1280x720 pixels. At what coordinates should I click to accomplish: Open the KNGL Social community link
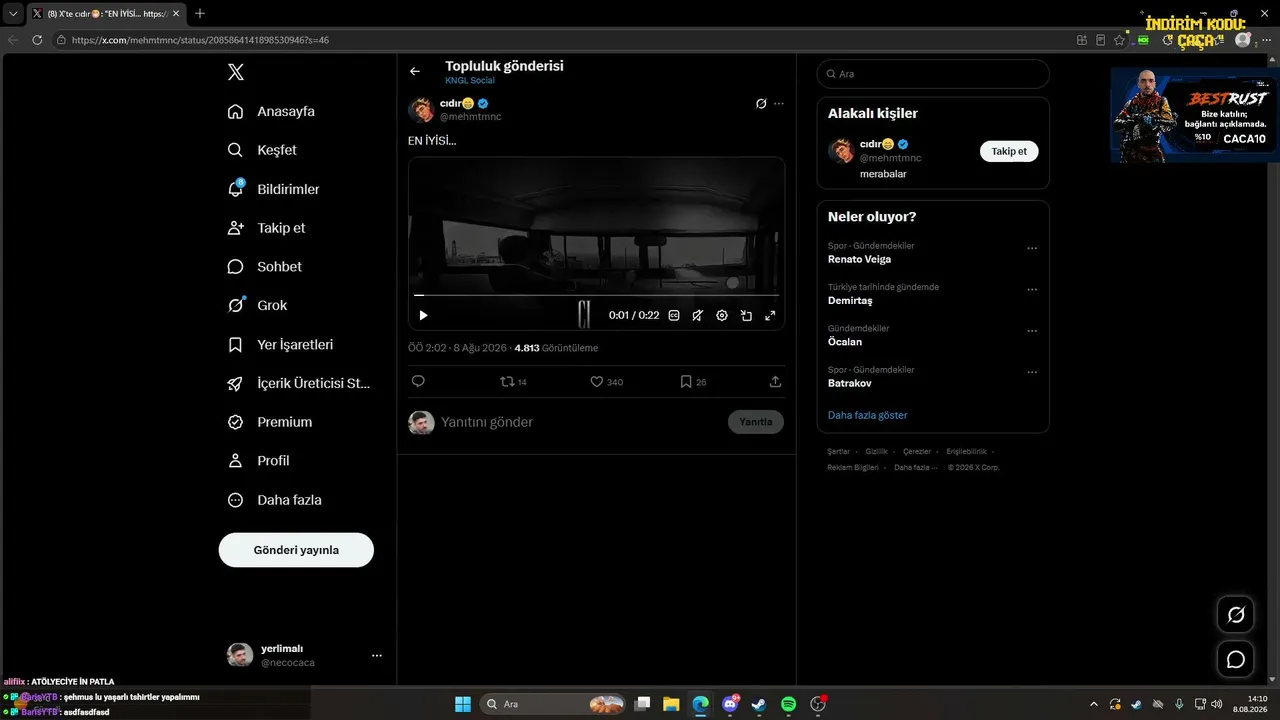tap(470, 80)
